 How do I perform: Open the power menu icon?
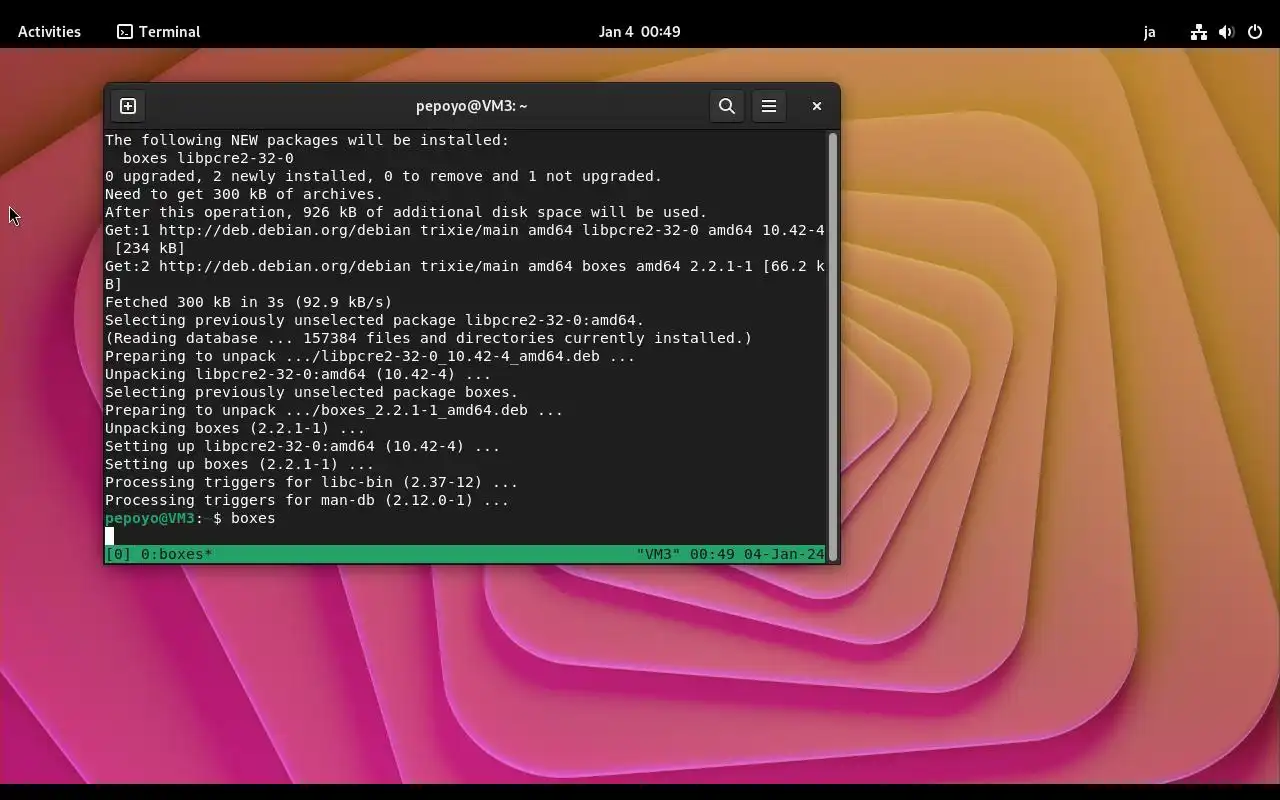[x=1255, y=32]
